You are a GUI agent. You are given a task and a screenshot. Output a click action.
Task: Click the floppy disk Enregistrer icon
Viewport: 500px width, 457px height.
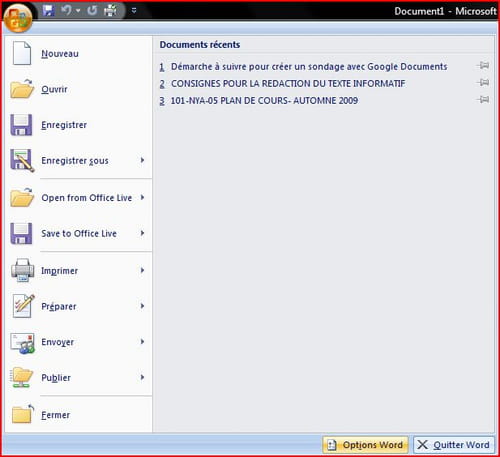click(21, 125)
